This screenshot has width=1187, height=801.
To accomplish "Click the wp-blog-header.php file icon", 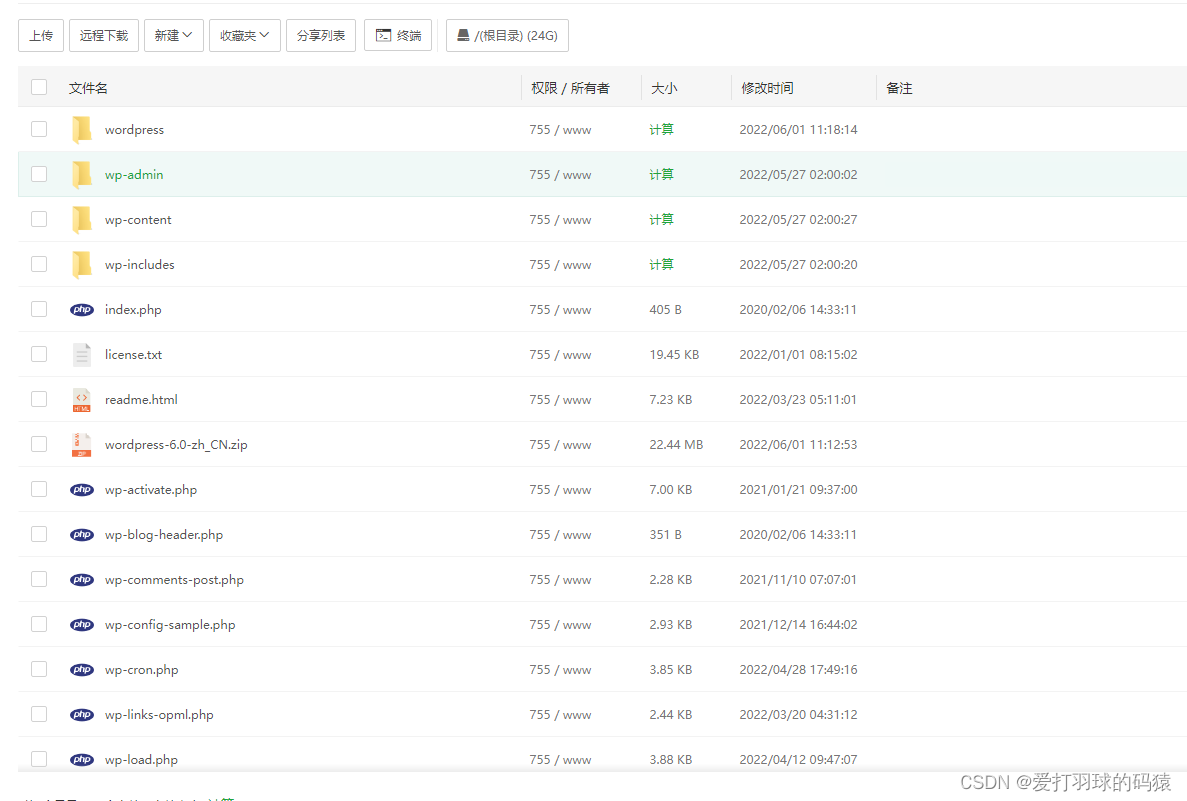I will pyautogui.click(x=82, y=535).
